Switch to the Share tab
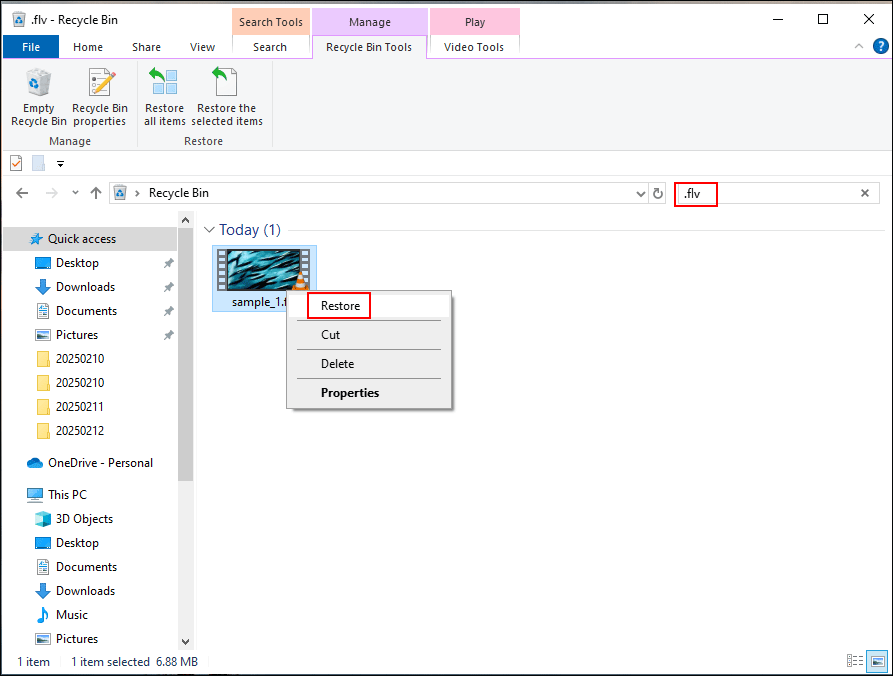This screenshot has width=893, height=676. point(146,47)
